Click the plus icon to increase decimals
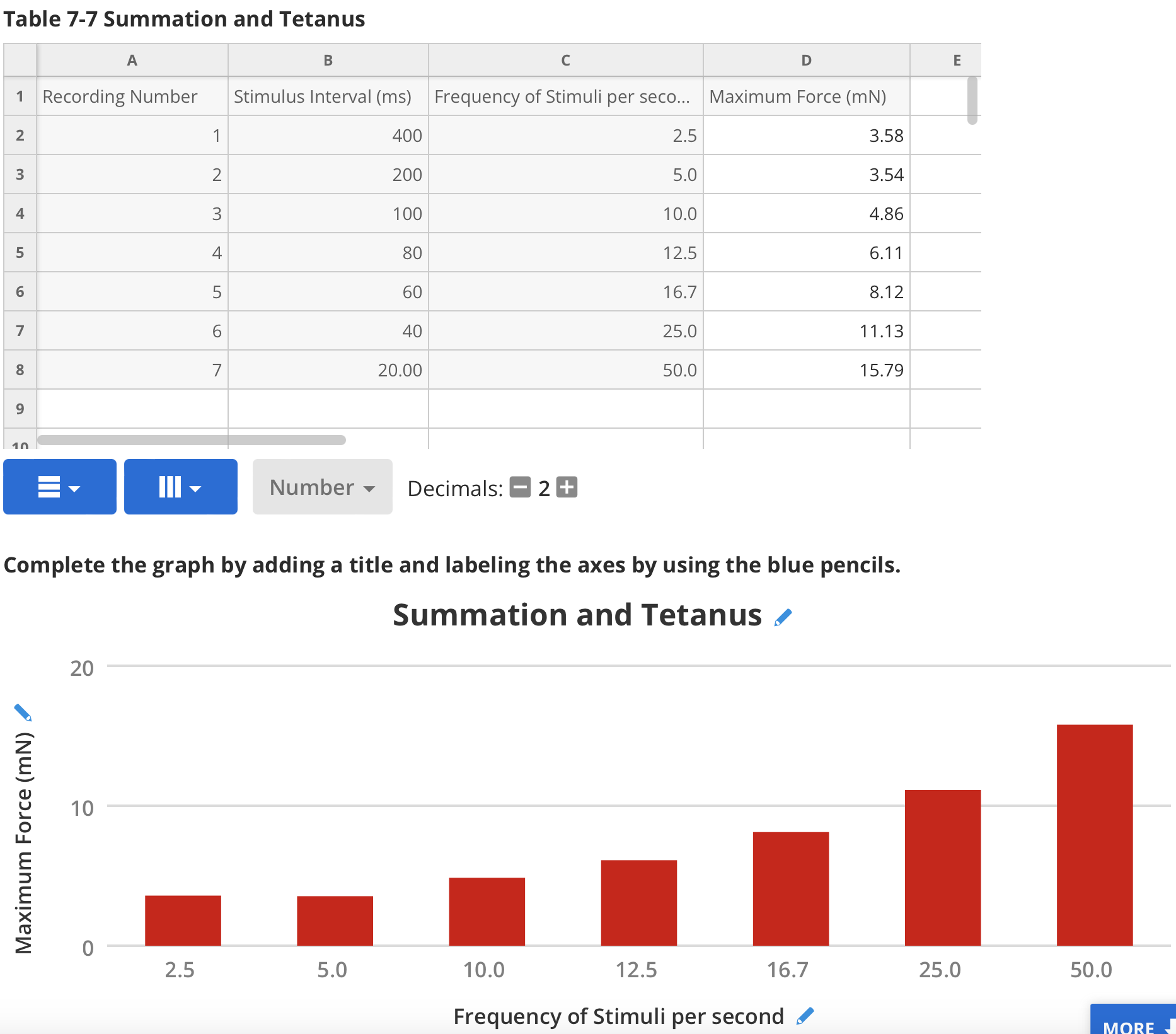Image resolution: width=1176 pixels, height=1034 pixels. click(x=565, y=487)
